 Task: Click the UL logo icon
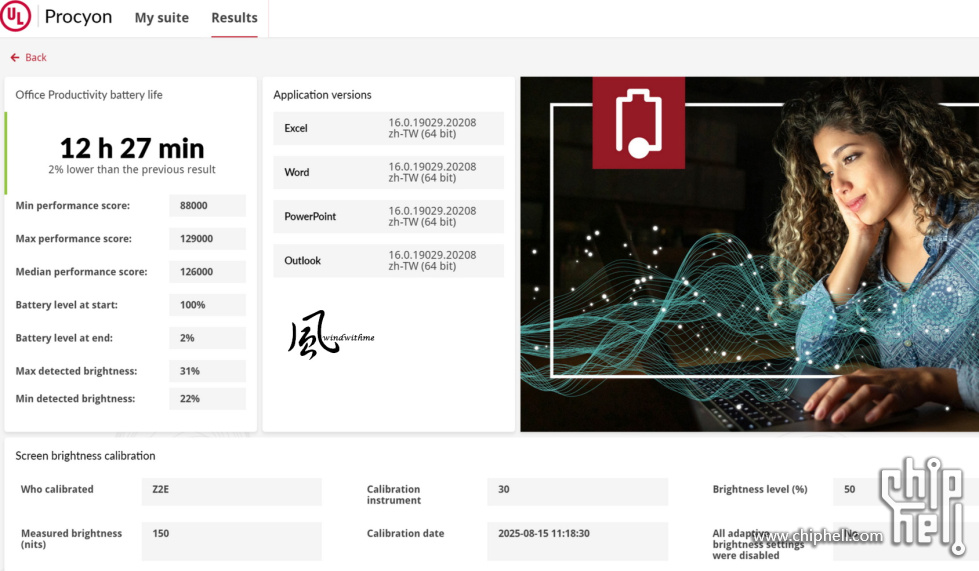[18, 18]
